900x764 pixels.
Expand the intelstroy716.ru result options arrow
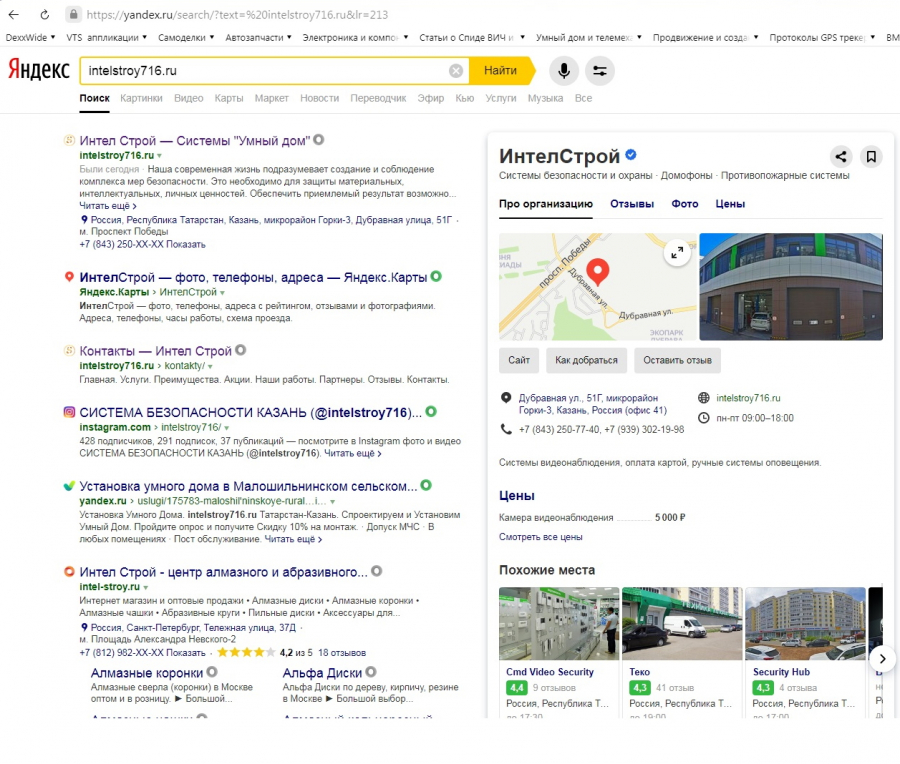point(160,156)
